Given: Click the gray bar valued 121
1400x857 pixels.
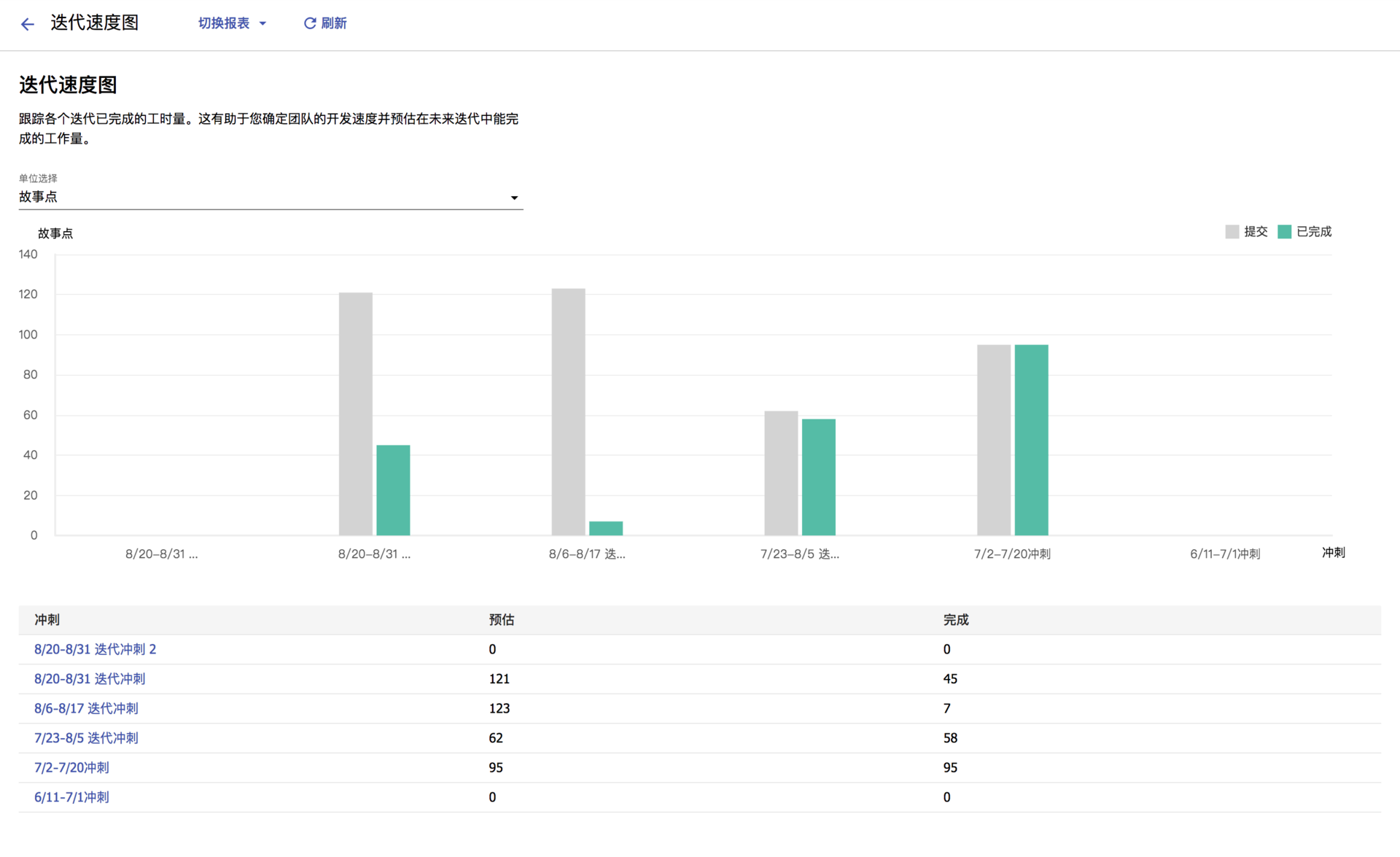Looking at the screenshot, I should [356, 414].
